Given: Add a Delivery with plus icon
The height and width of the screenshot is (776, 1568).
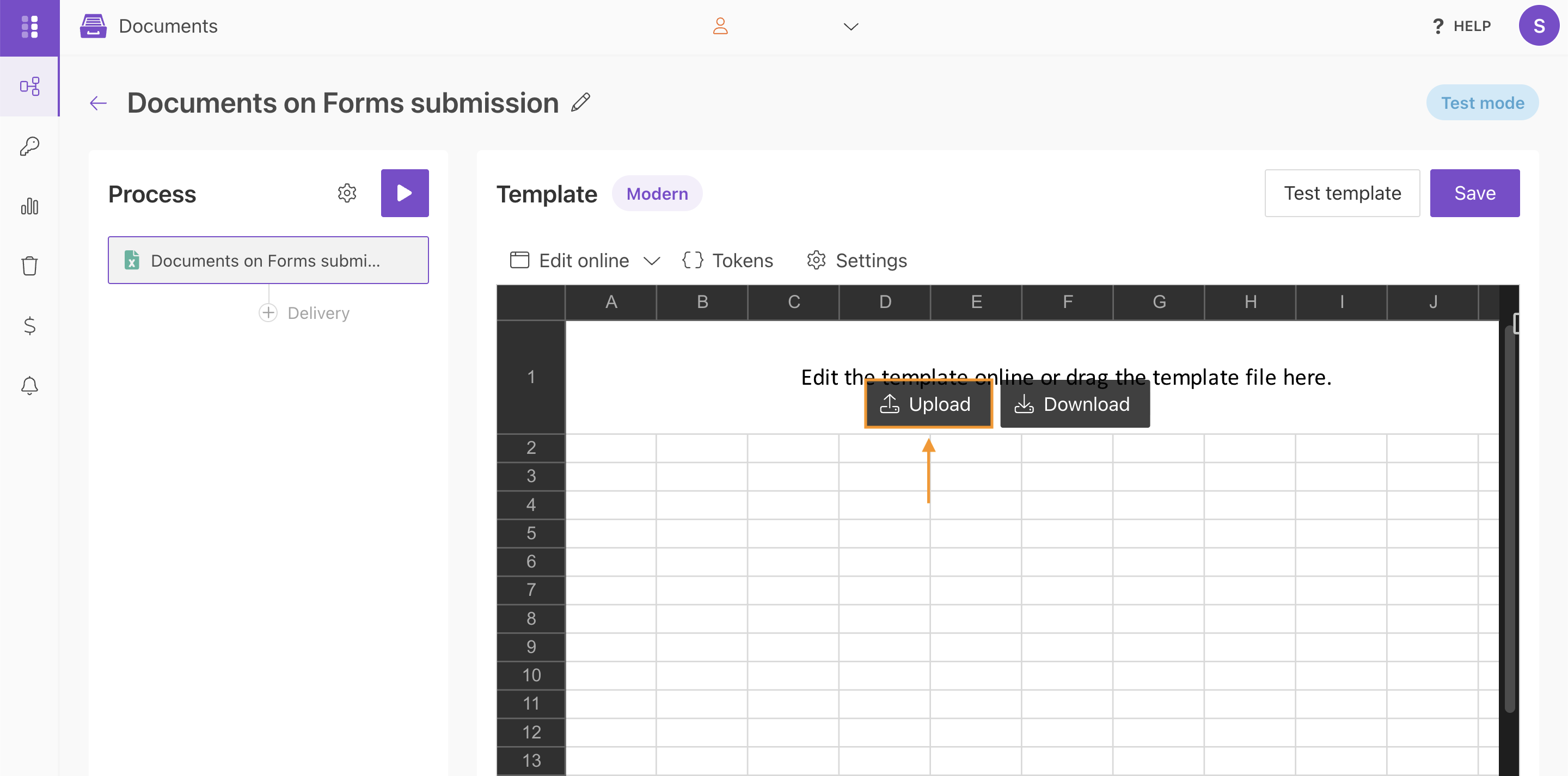Looking at the screenshot, I should 268,313.
